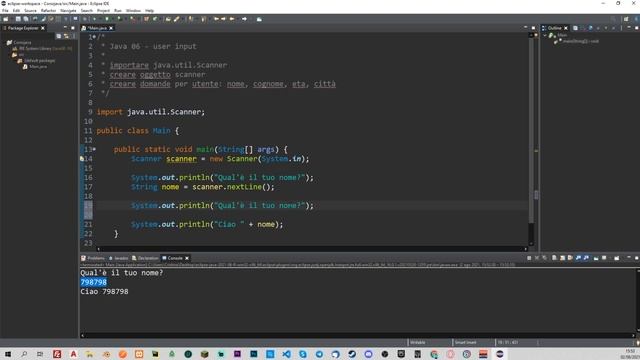Collapse the main method fold at line 13

94,149
